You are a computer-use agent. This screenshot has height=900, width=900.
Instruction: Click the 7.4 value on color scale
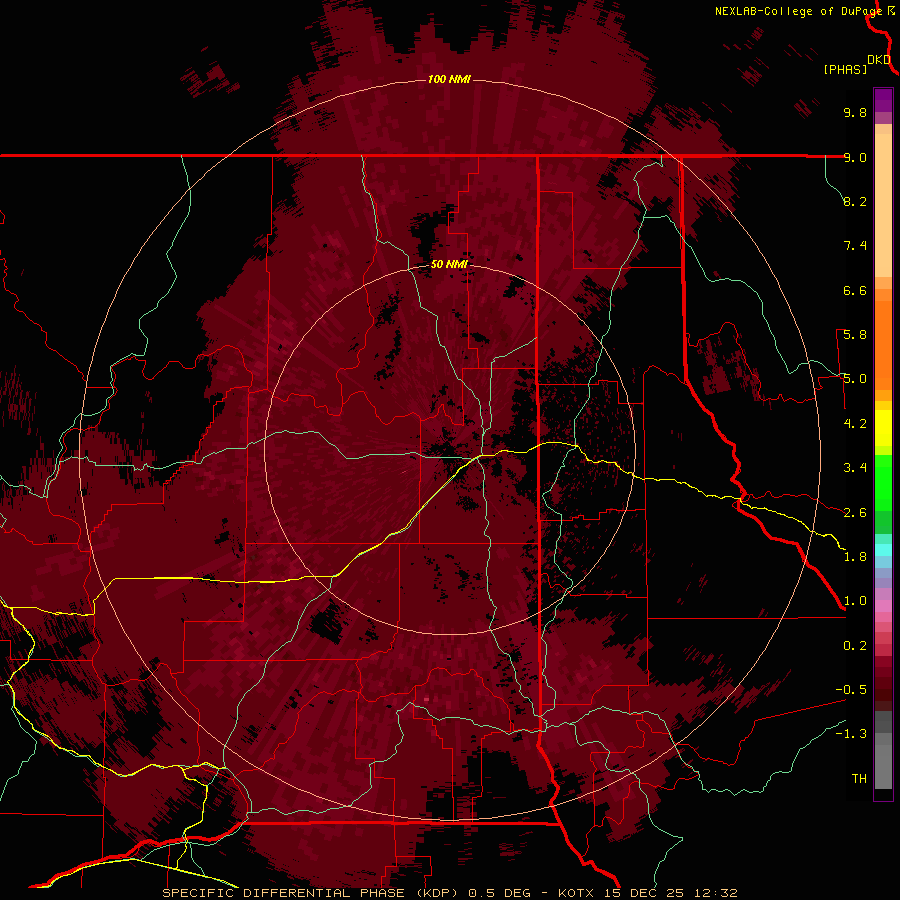[855, 246]
